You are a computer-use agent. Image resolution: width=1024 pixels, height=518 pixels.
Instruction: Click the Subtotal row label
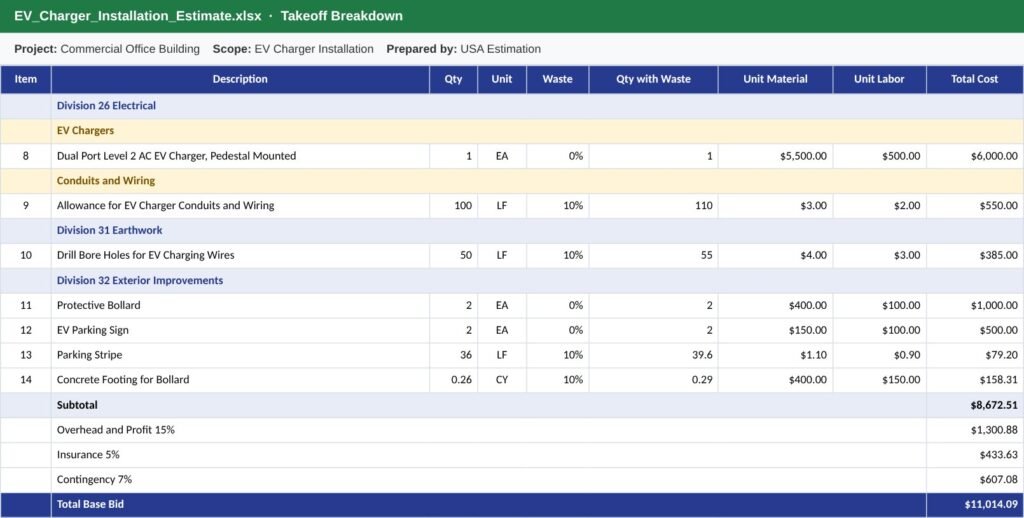click(x=77, y=405)
